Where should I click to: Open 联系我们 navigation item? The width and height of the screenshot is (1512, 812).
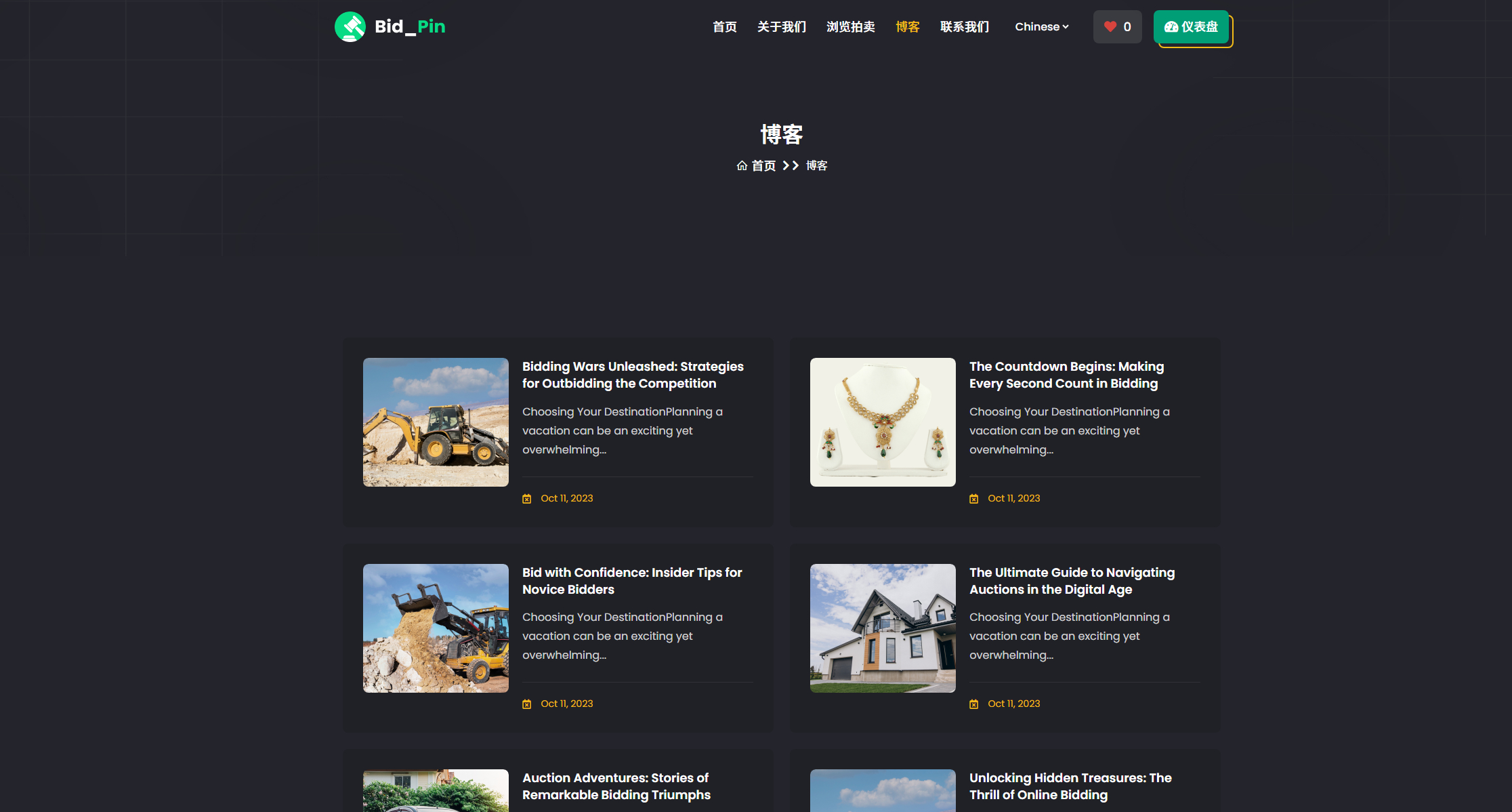(x=965, y=26)
